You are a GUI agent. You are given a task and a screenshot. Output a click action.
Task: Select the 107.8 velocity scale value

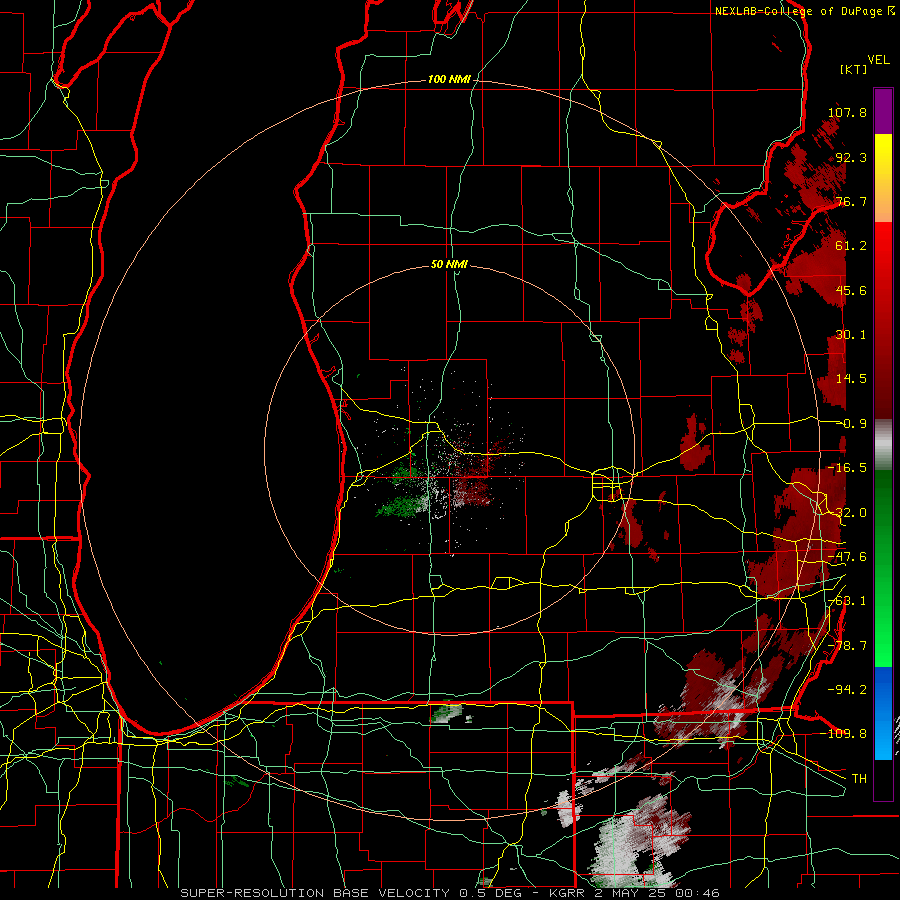point(847,112)
